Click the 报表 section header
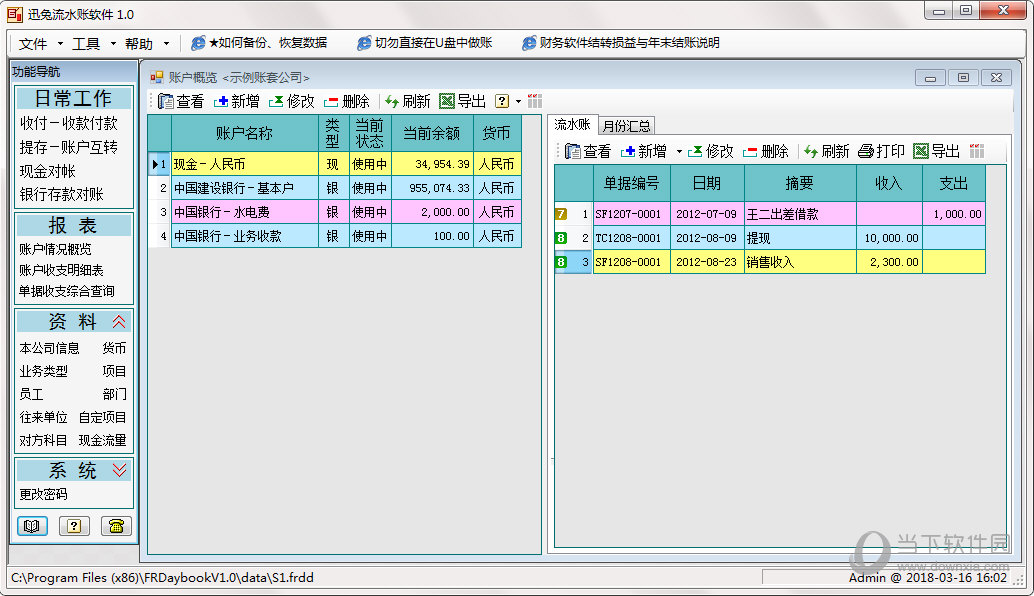Screen dimensions: 1034x596 [x=74, y=225]
